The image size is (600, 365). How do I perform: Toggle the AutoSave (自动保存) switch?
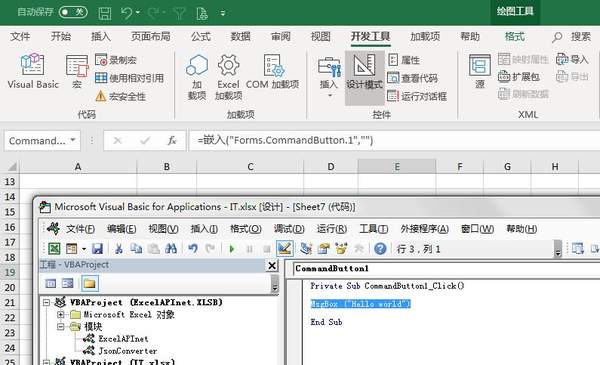coord(73,12)
